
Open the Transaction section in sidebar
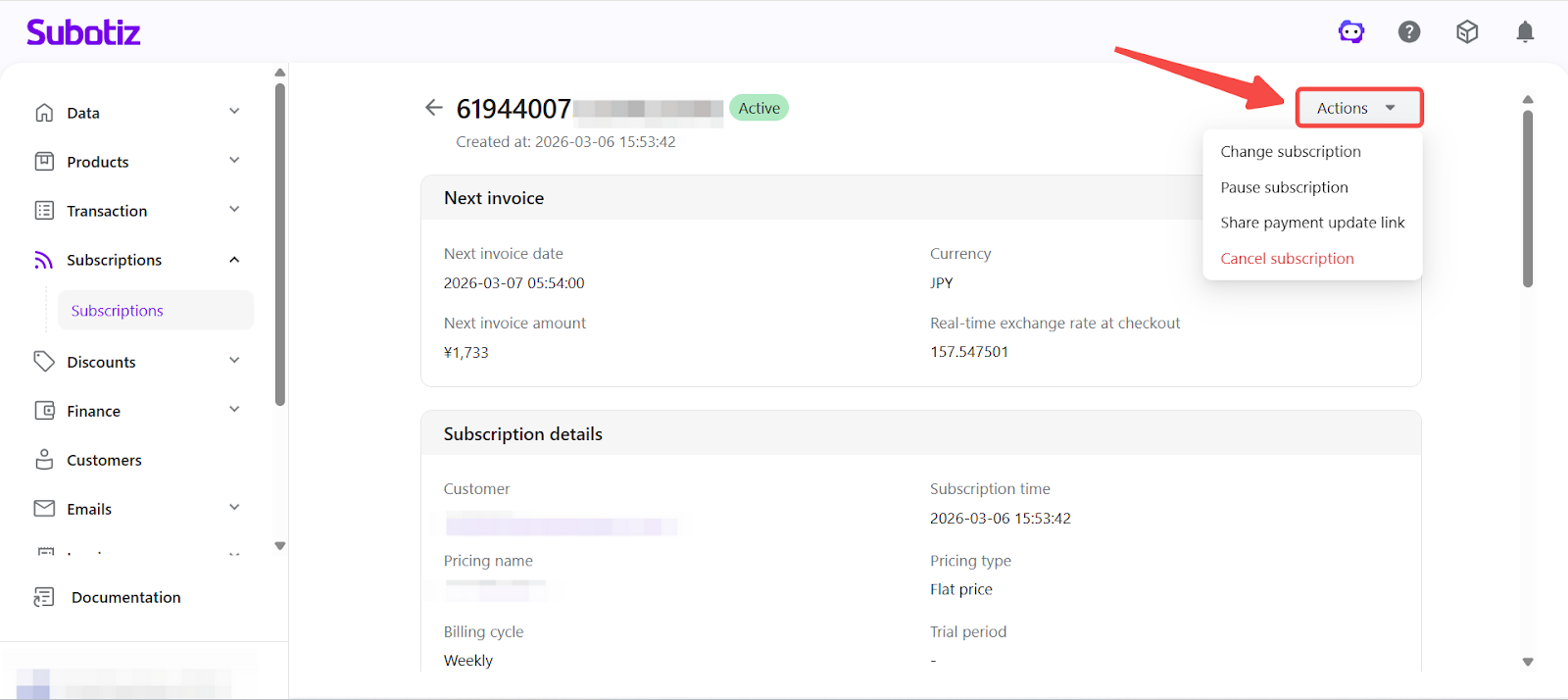pyautogui.click(x=107, y=211)
